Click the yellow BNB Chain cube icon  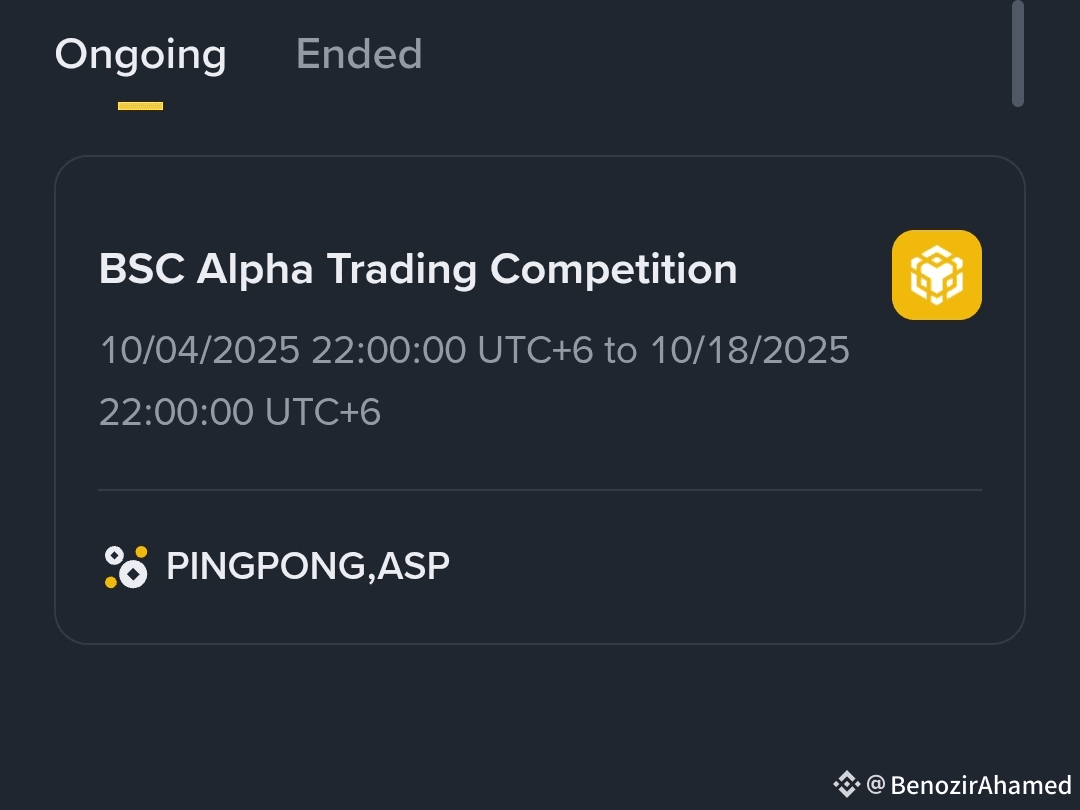936,275
